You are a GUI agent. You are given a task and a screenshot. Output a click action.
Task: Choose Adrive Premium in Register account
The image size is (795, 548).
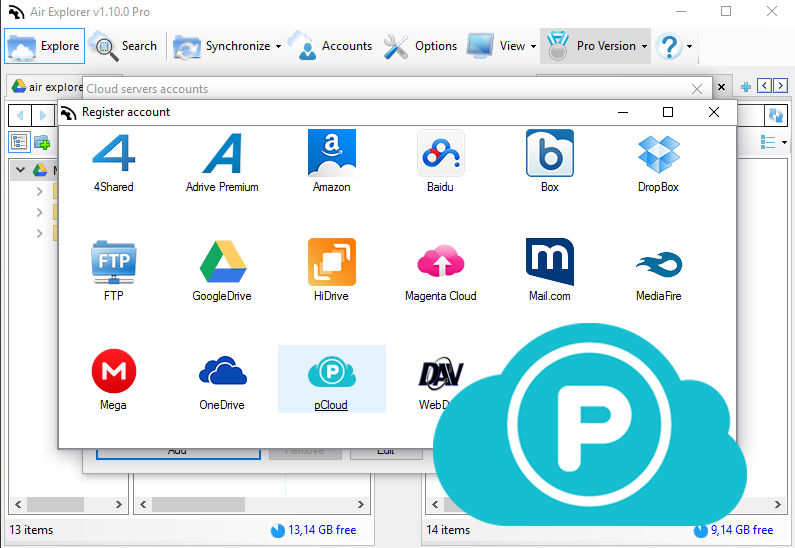[222, 154]
